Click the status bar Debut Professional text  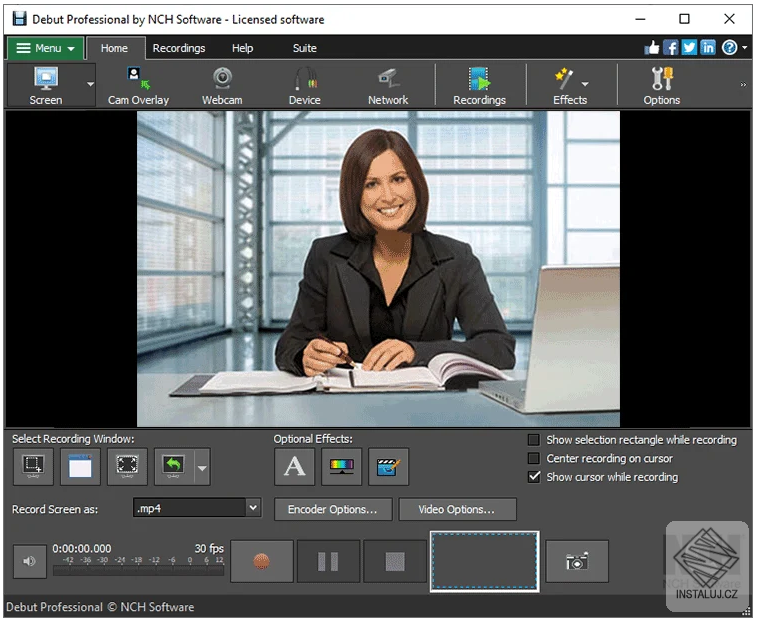[100, 607]
